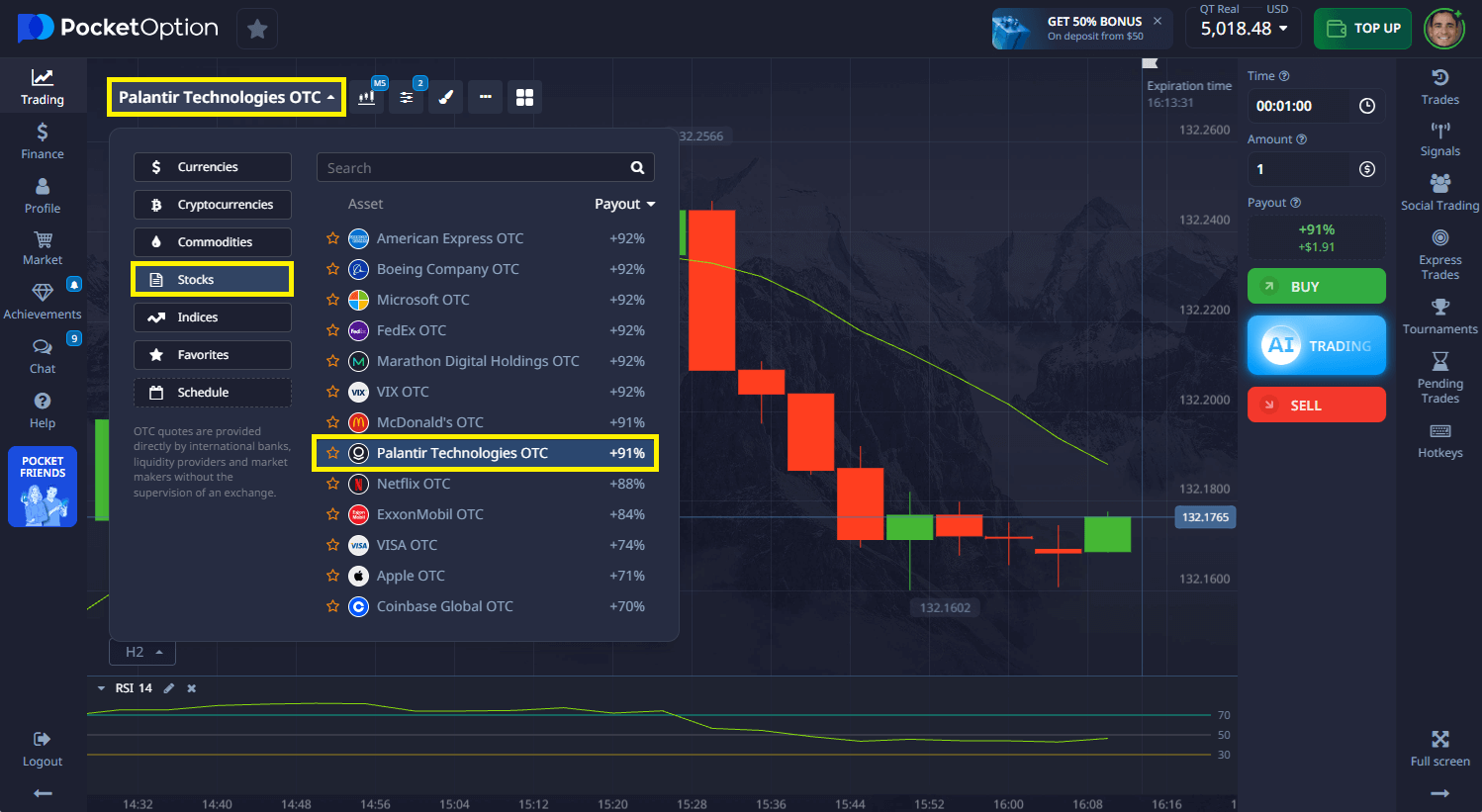The image size is (1482, 812).
Task: Open Social Trading in right sidebar
Action: click(x=1439, y=192)
